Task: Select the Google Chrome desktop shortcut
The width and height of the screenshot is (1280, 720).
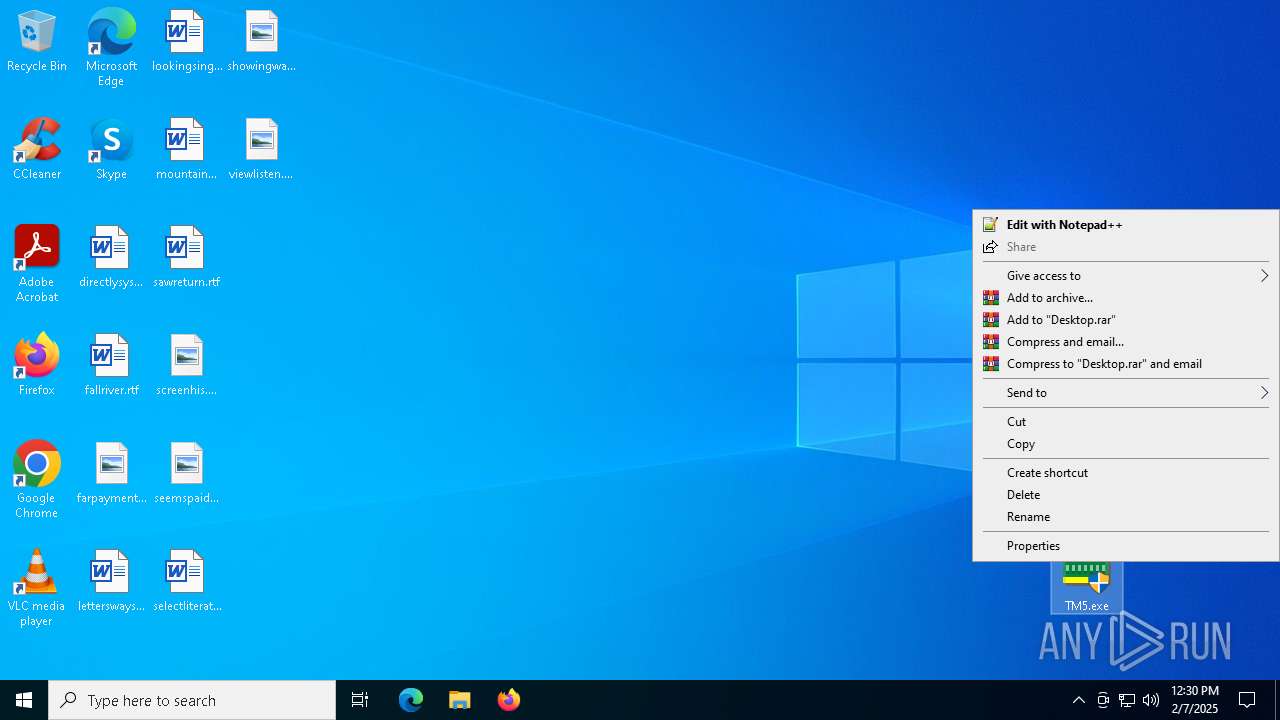Action: [x=37, y=480]
